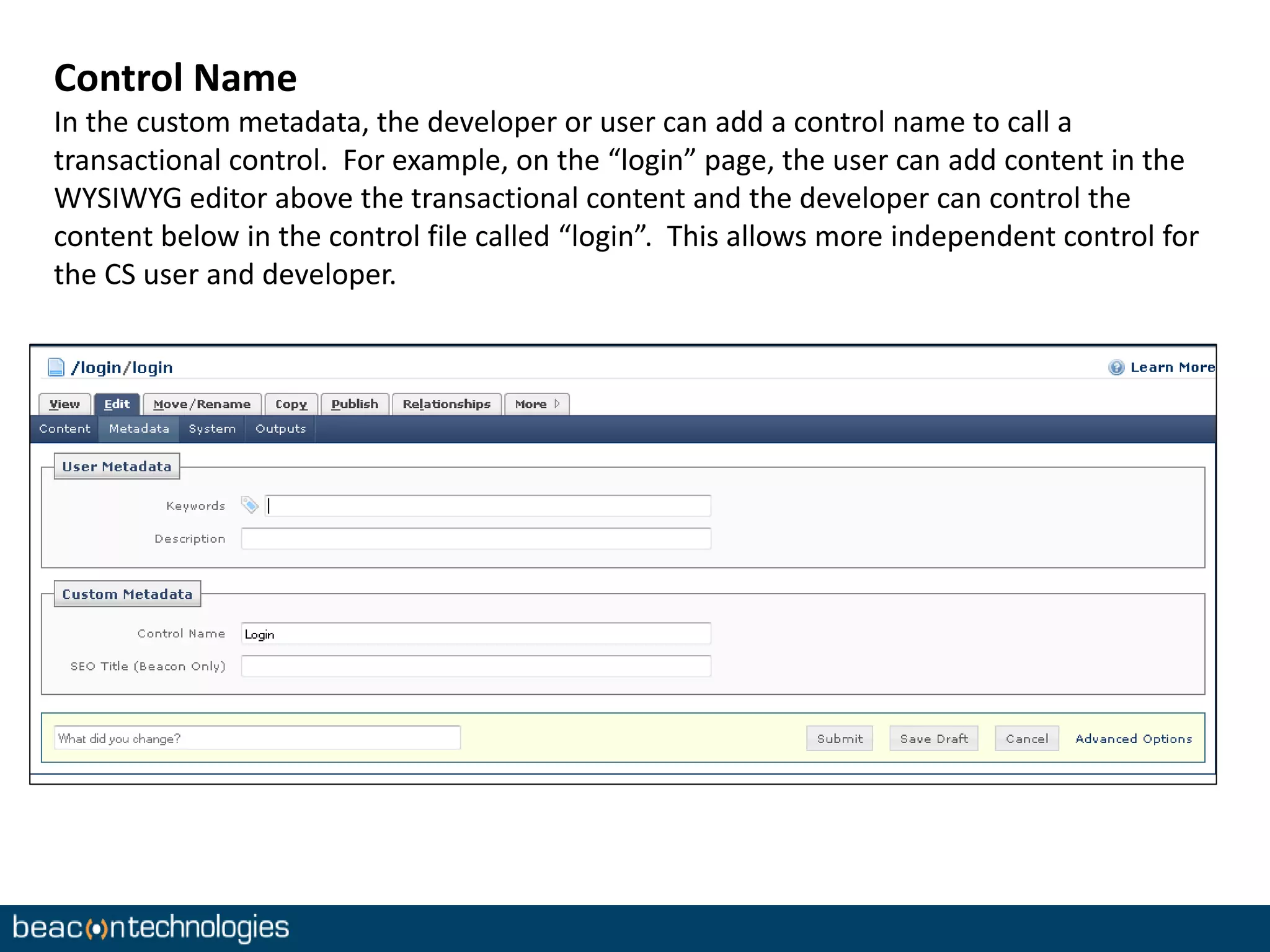Click the Save Draft button

(934, 738)
